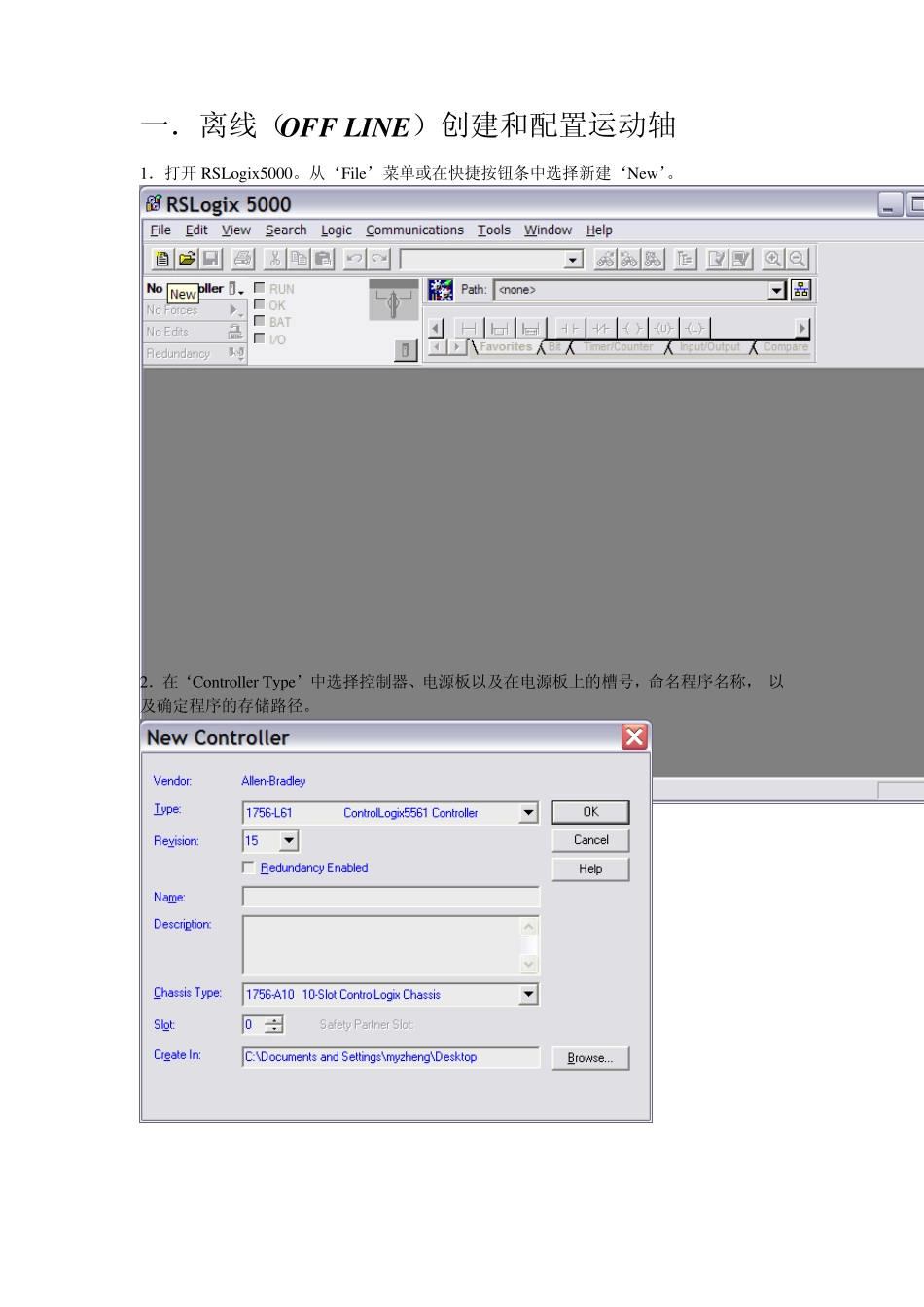Click the RUN status indicator box
This screenshot has width=924, height=1307.
[x=260, y=288]
